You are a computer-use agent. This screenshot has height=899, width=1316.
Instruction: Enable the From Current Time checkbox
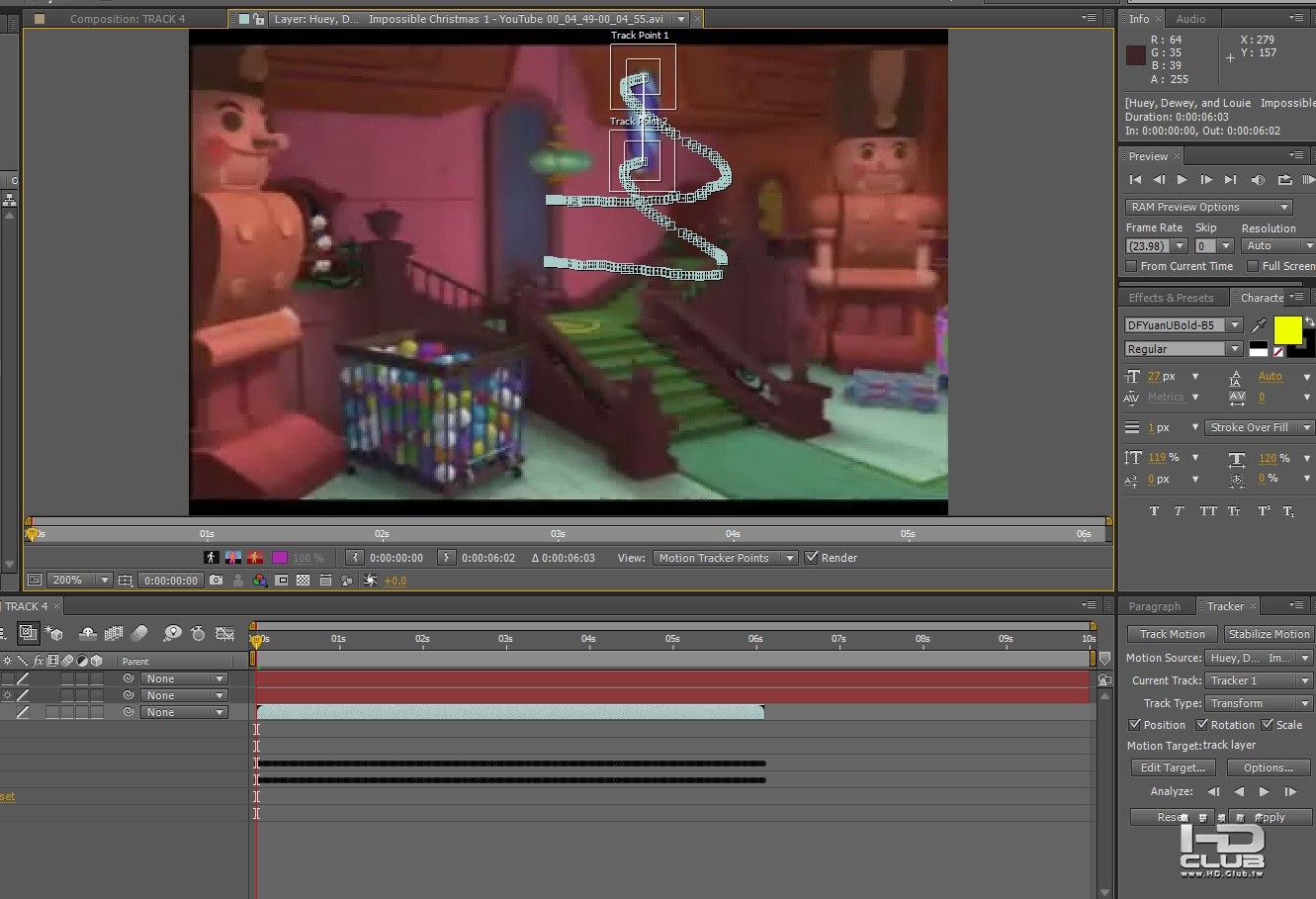[x=1132, y=266]
